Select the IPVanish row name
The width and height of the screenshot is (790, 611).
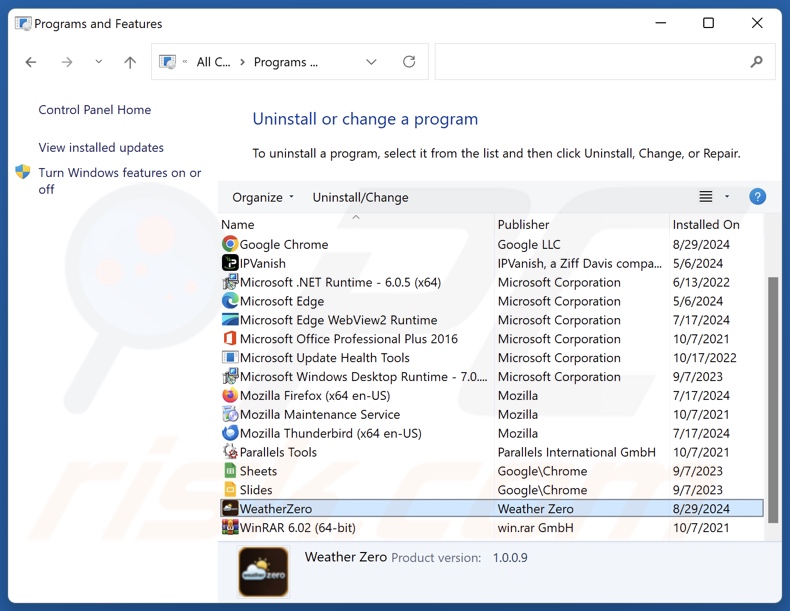[x=262, y=263]
